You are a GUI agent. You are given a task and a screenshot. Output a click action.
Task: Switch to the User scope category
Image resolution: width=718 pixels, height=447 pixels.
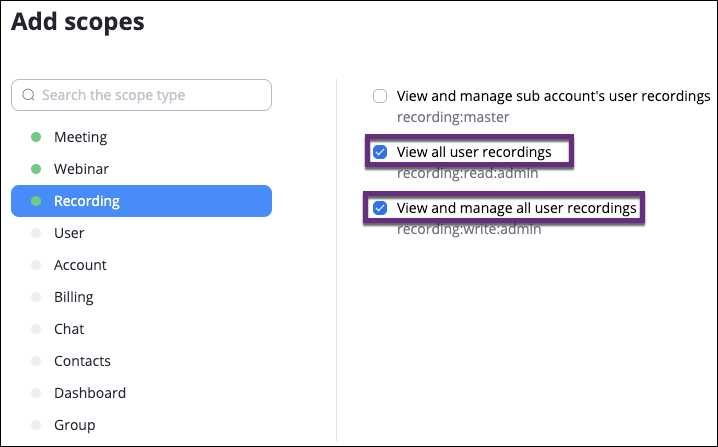point(141,233)
